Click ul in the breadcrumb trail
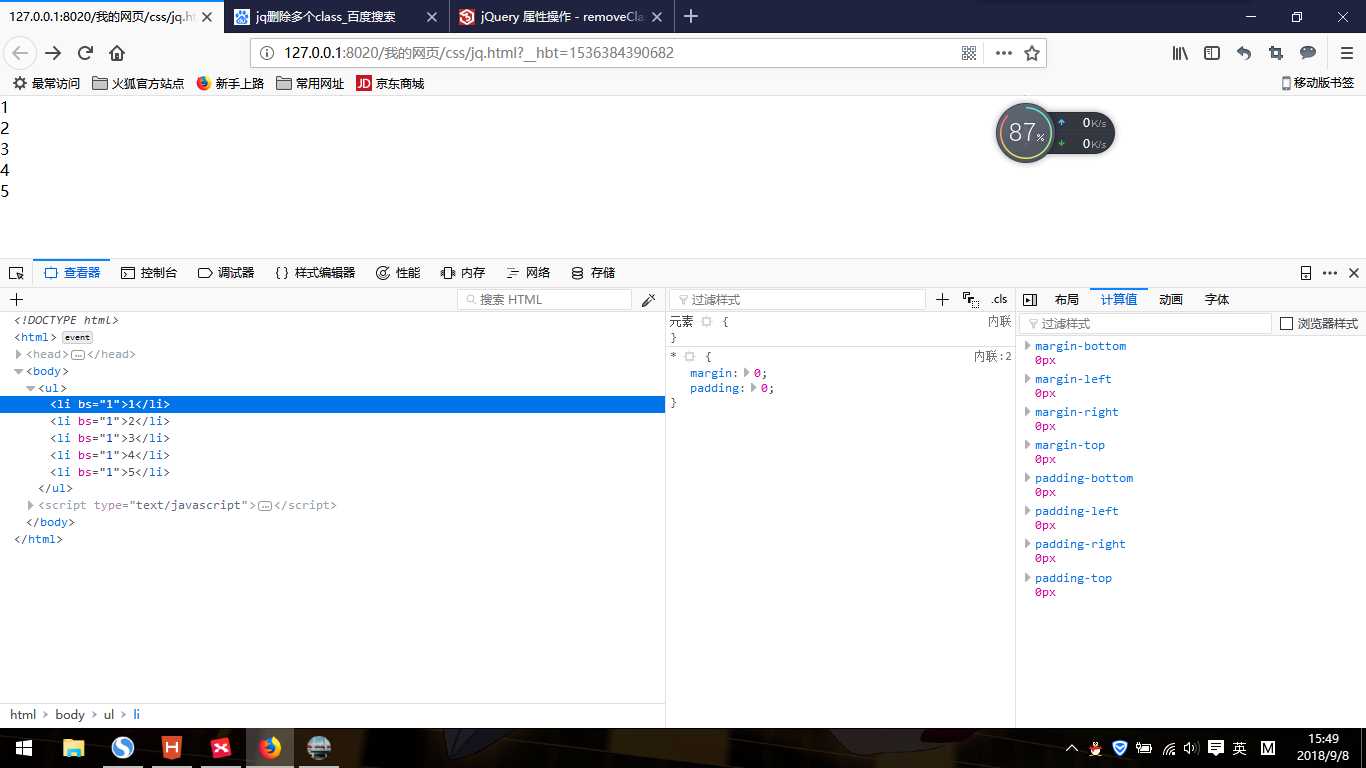Screen dimensions: 1366x768 pos(109,715)
